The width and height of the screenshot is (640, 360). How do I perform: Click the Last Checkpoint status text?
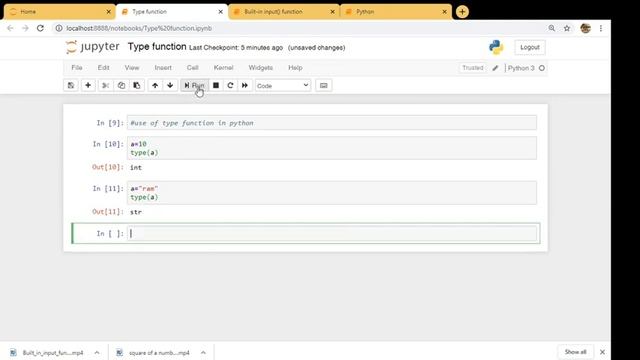point(236,48)
